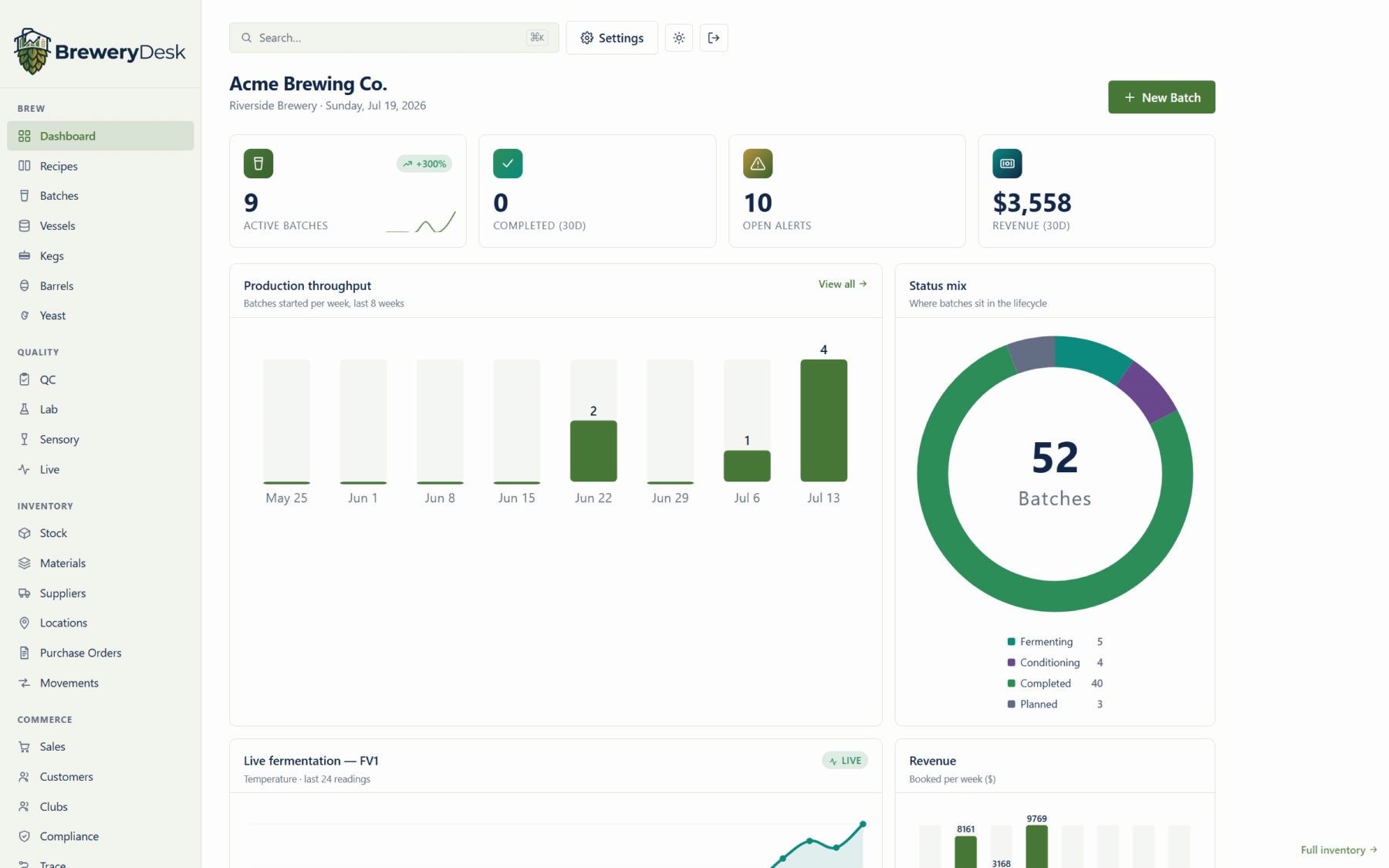Screen dimensions: 1389x868
Task: Click the Purchase Orders document icon
Action: coord(25,653)
